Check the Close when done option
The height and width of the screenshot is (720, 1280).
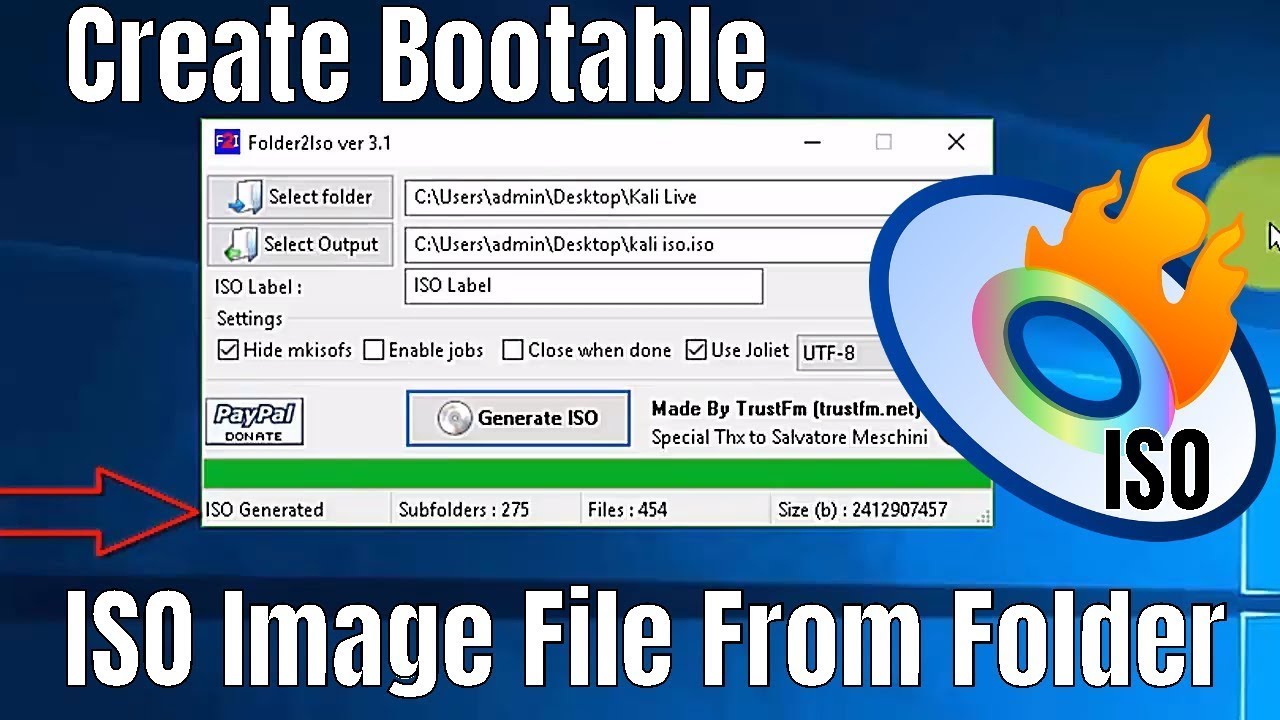click(587, 350)
